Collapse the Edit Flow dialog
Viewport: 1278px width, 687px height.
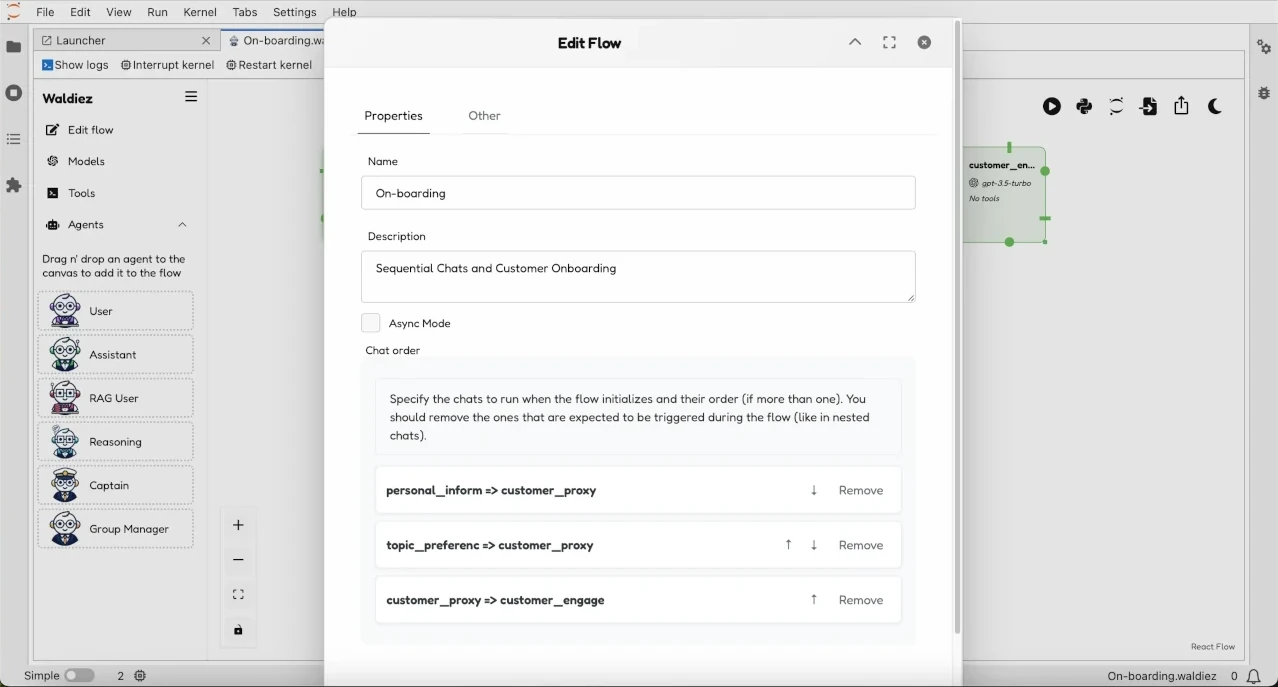click(x=855, y=42)
